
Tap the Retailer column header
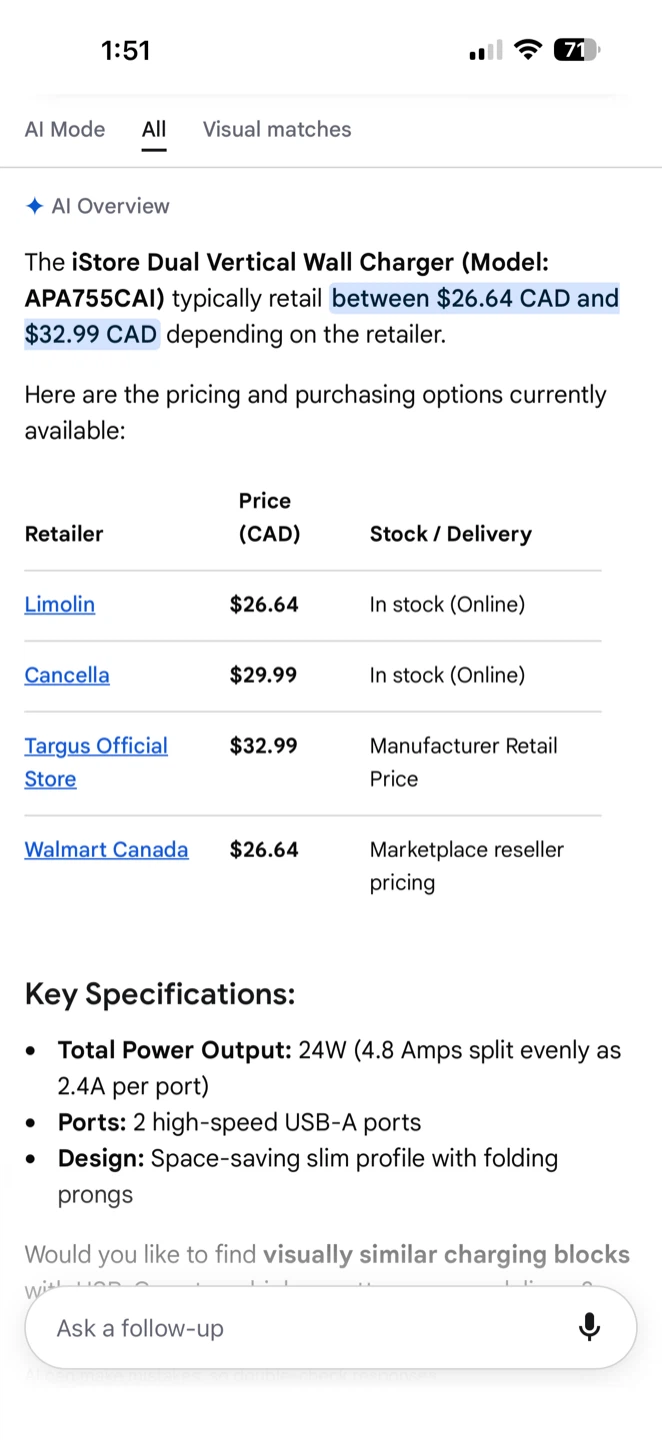click(64, 534)
